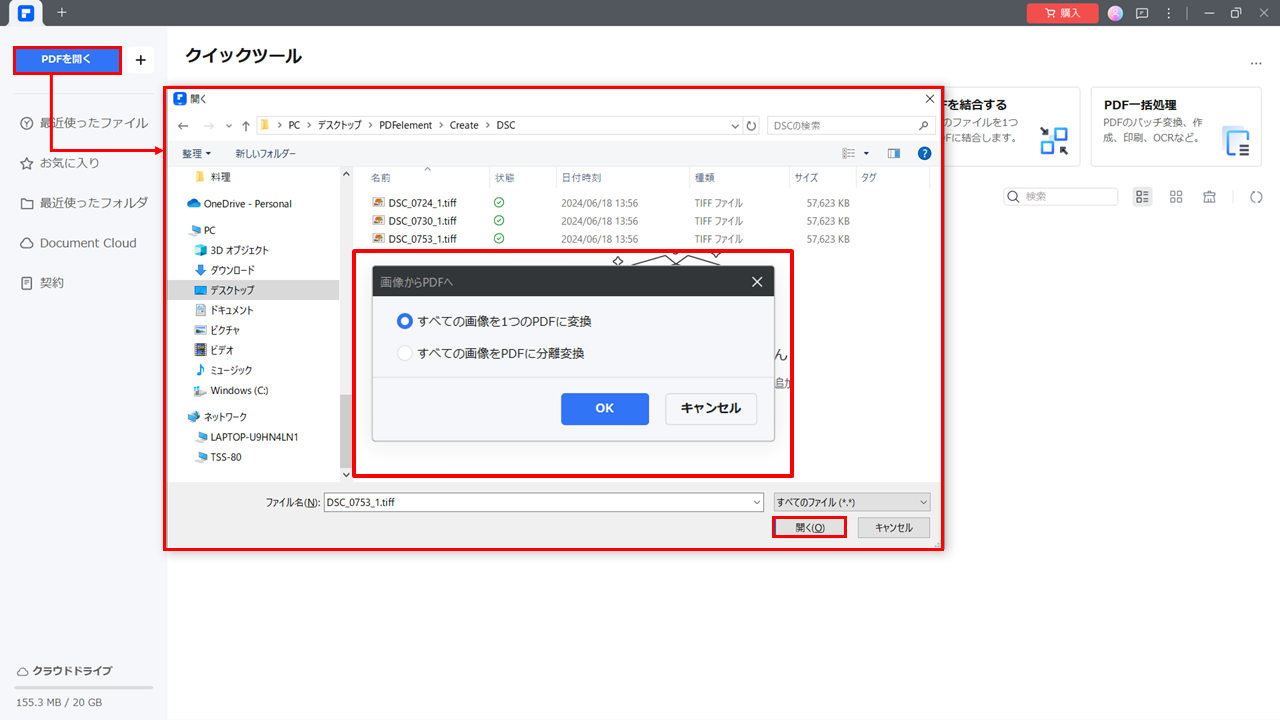The width and height of the screenshot is (1280, 720).
Task: Click the plus button beside PDFを開く
Action: point(140,60)
